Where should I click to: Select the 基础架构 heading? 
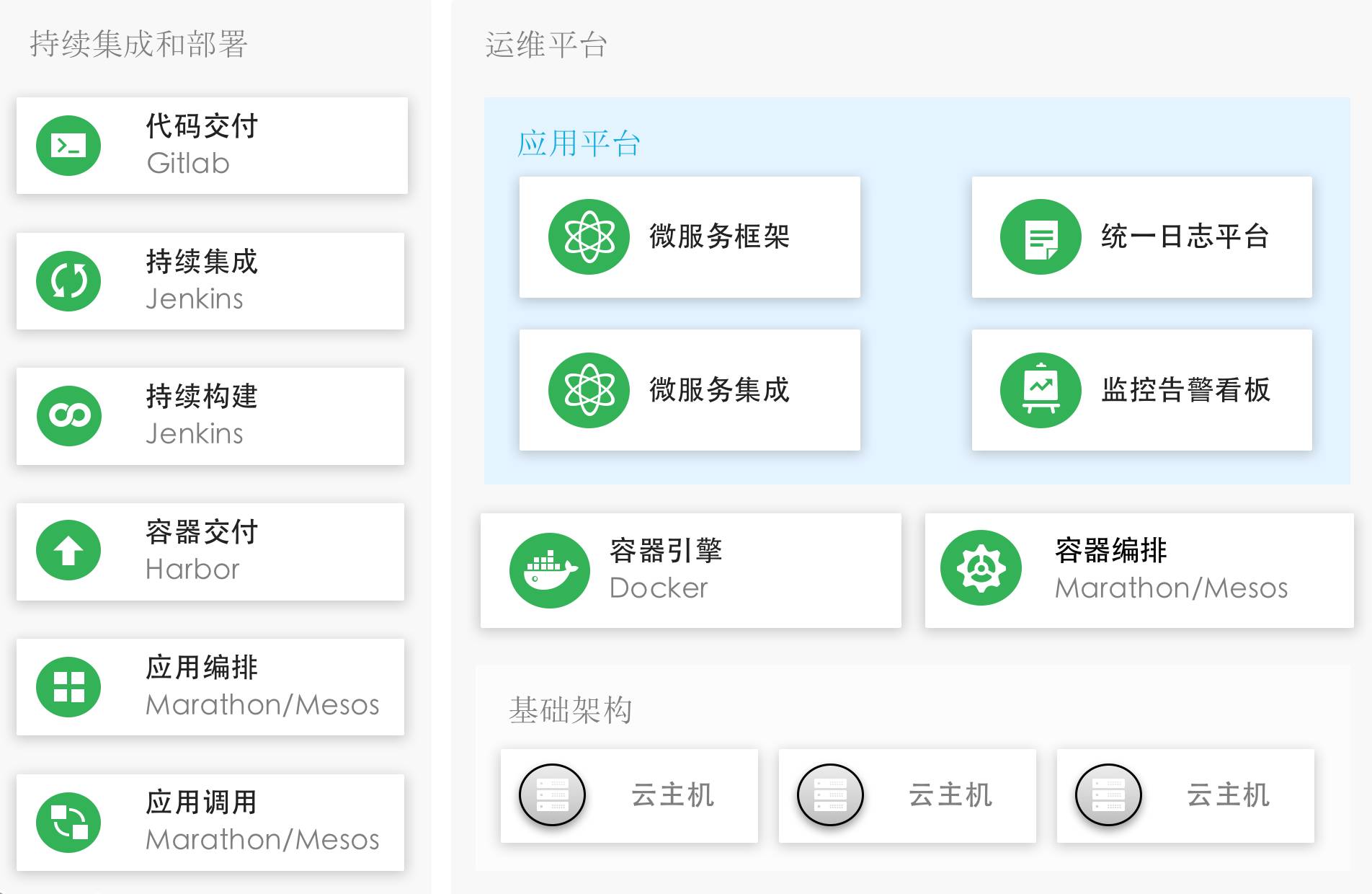click(571, 710)
